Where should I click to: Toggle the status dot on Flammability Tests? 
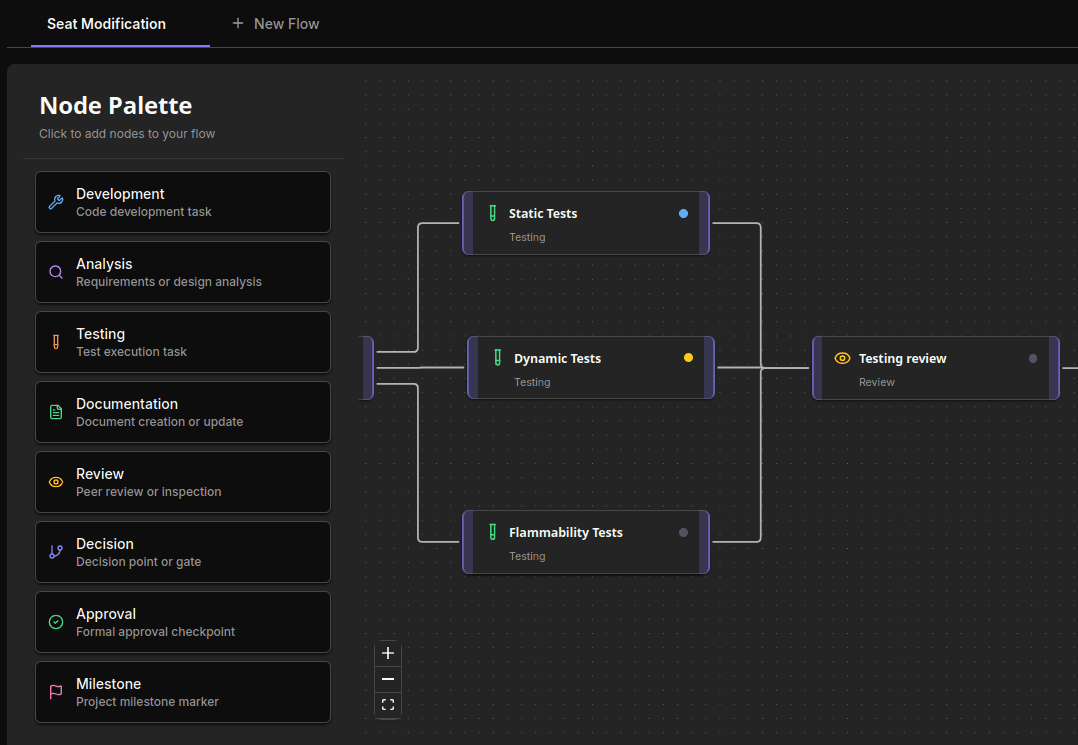[683, 532]
